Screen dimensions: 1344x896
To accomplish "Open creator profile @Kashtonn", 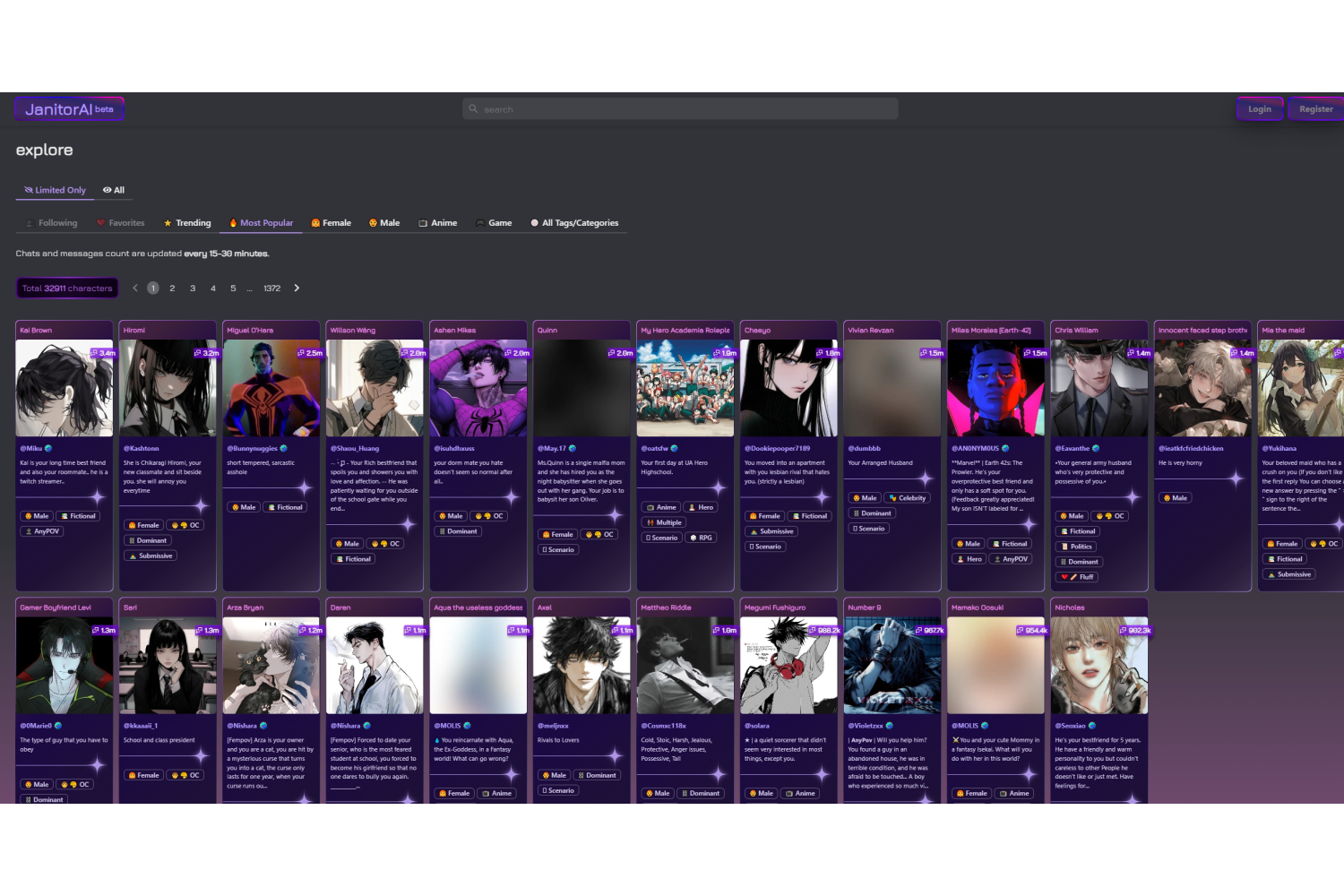I will (141, 449).
